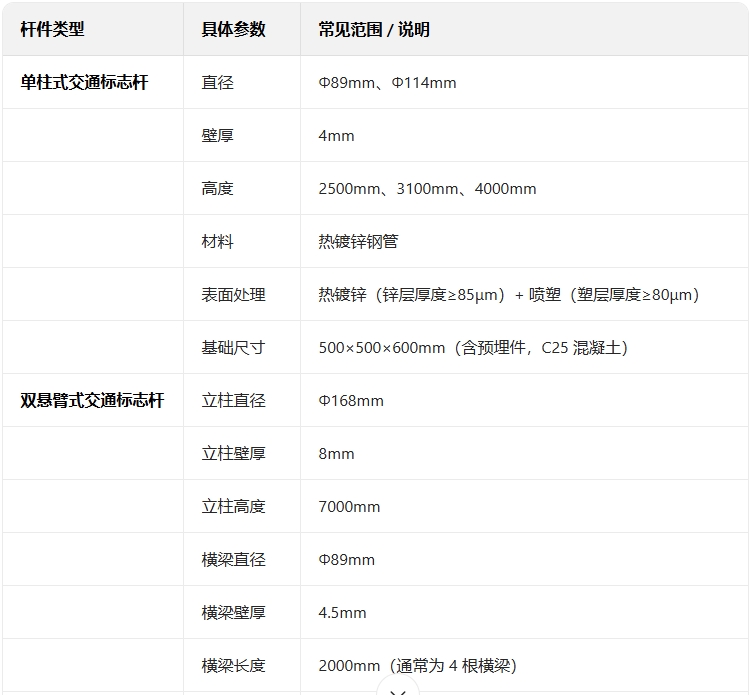Select the 双悬臂式交通标志杆 row heading

pos(92,401)
